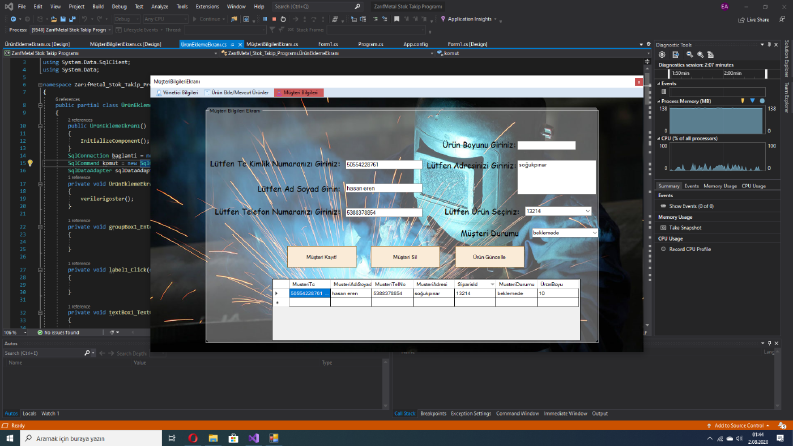Screen dimensions: 793x446
Task: Click Visual Studio icon in Windows taskbar
Action: click(x=254, y=438)
